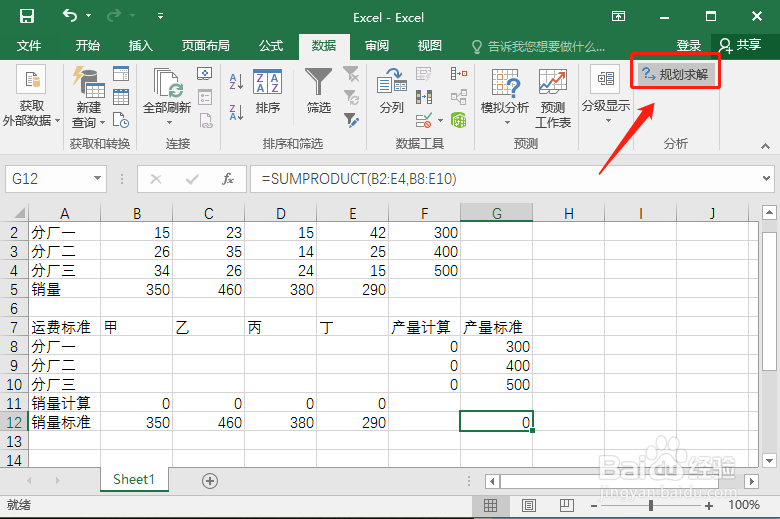780x519 pixels.
Task: Click the horizontal scrollbar right arrow
Action: (751, 481)
